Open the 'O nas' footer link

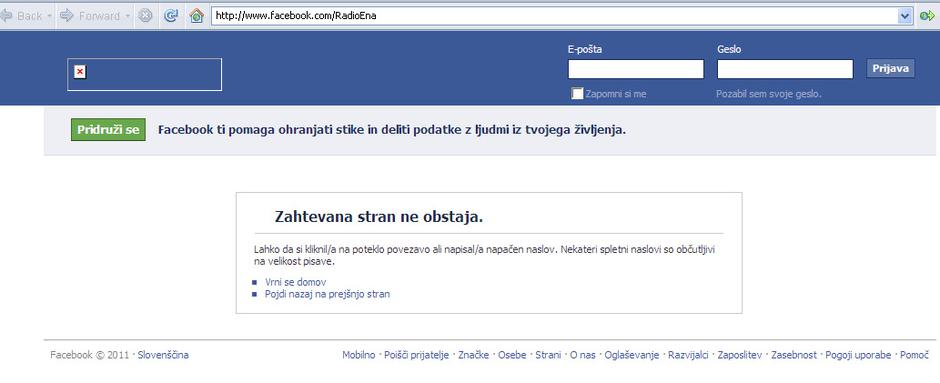pos(583,355)
